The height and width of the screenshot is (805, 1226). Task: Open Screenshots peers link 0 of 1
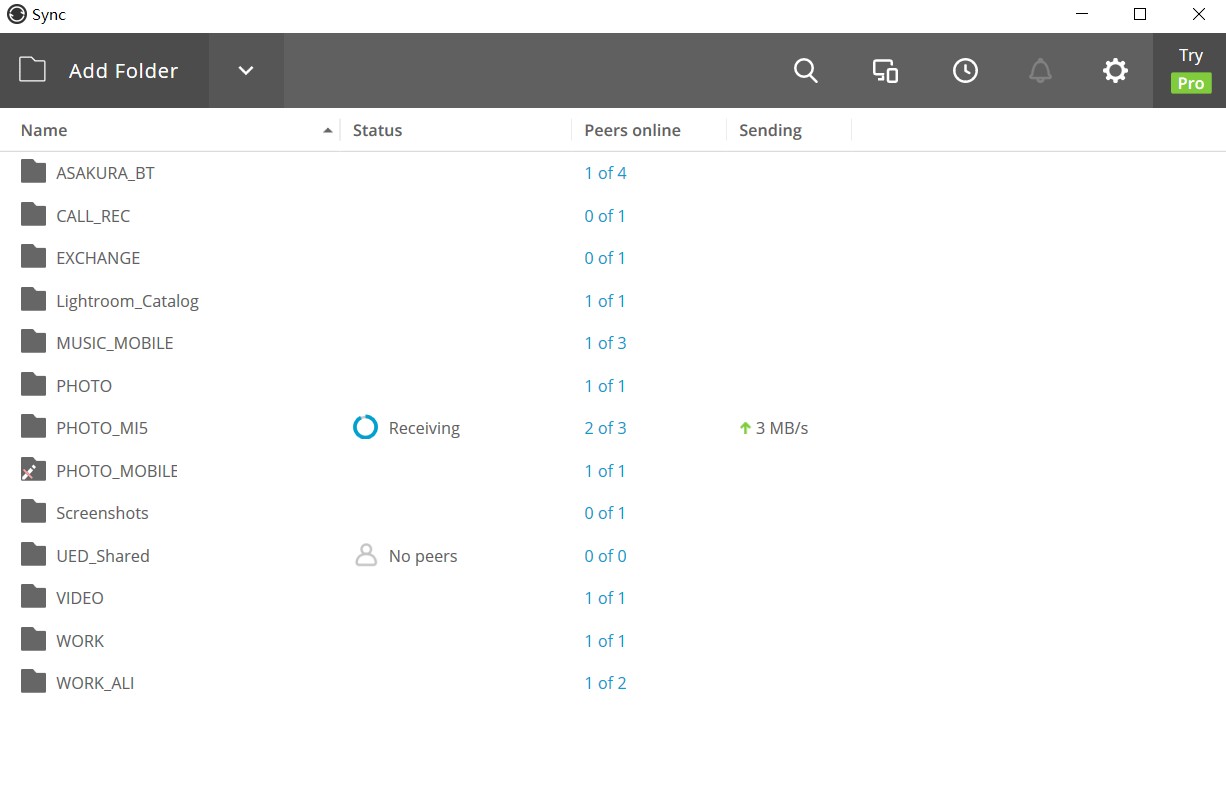tap(605, 513)
